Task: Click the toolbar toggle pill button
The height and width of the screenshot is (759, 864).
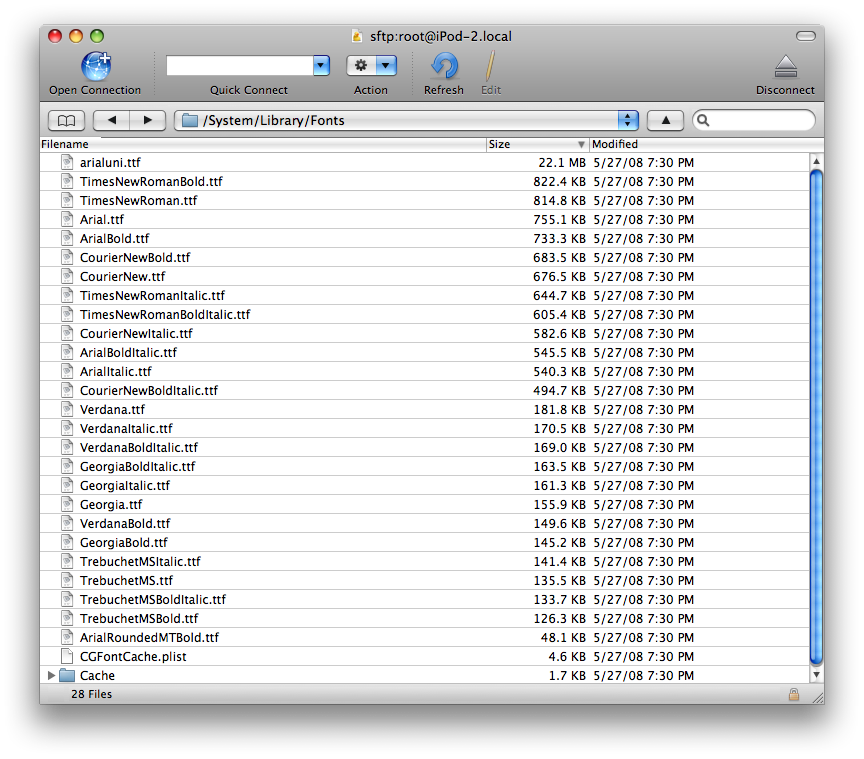Action: (806, 36)
